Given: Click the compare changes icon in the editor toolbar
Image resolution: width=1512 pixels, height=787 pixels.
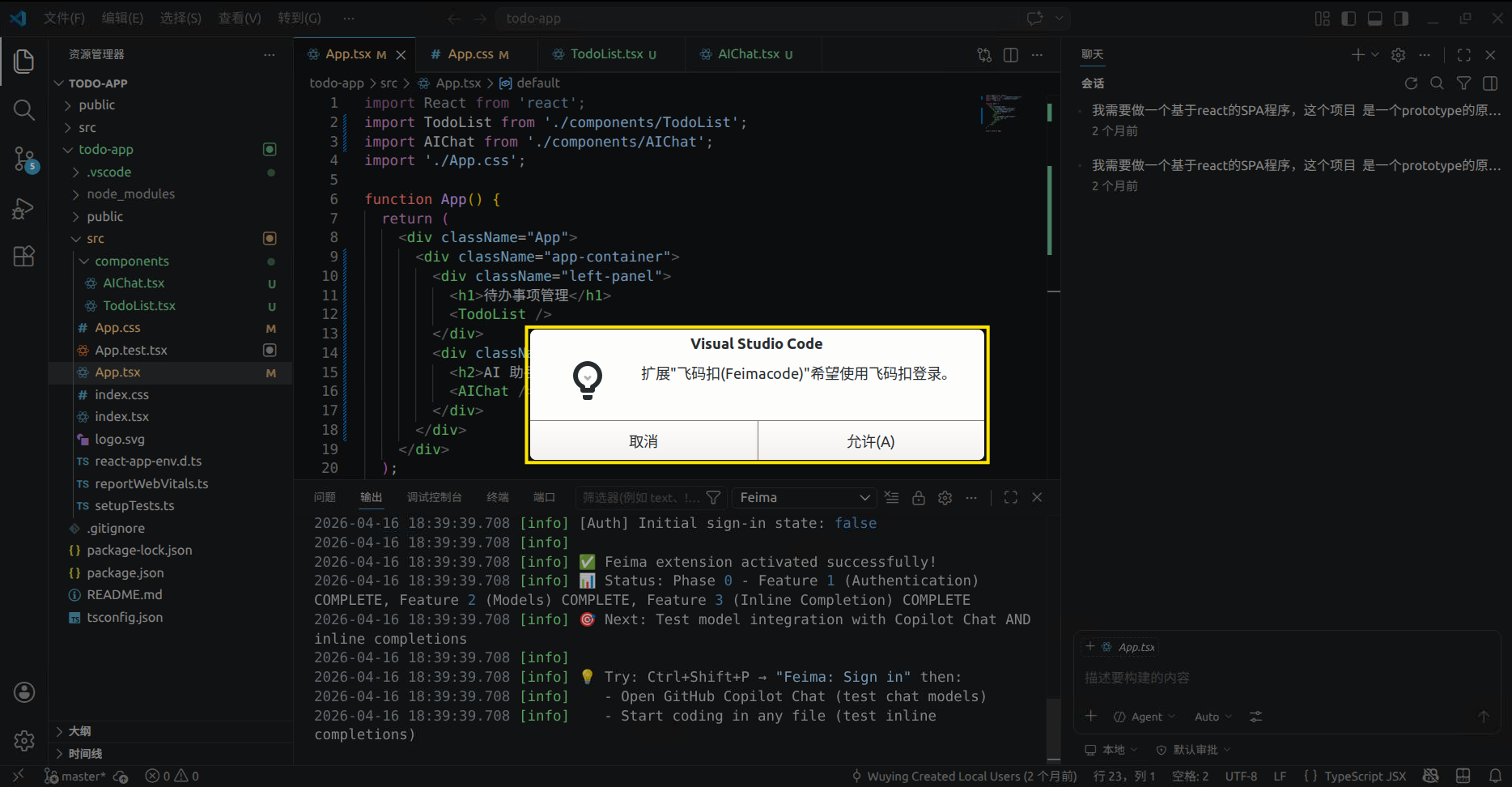Looking at the screenshot, I should [984, 55].
